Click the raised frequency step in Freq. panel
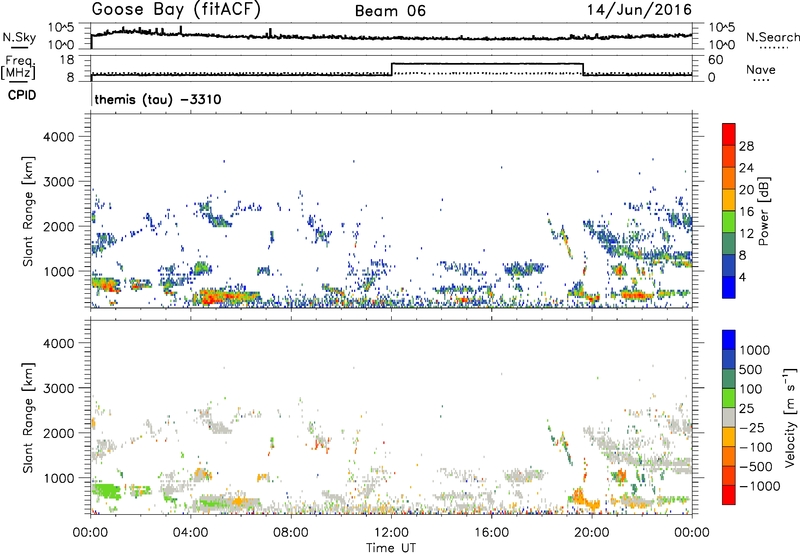 (x=487, y=64)
